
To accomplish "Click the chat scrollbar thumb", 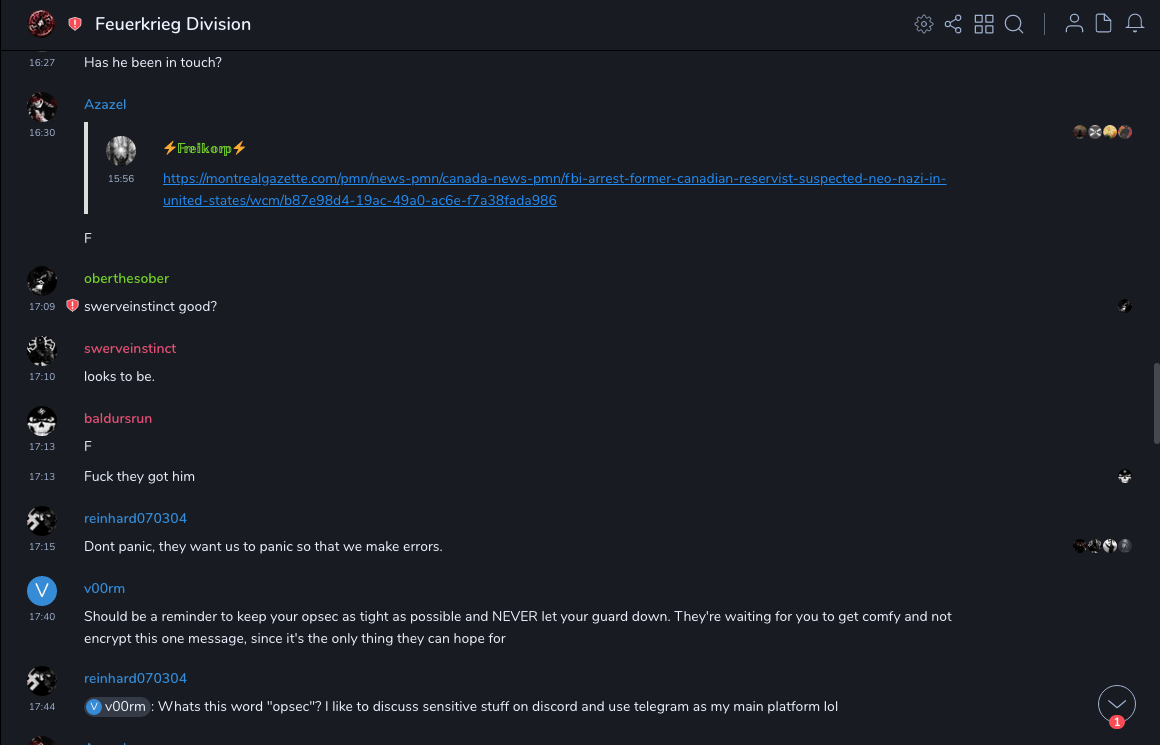I will coord(1156,403).
